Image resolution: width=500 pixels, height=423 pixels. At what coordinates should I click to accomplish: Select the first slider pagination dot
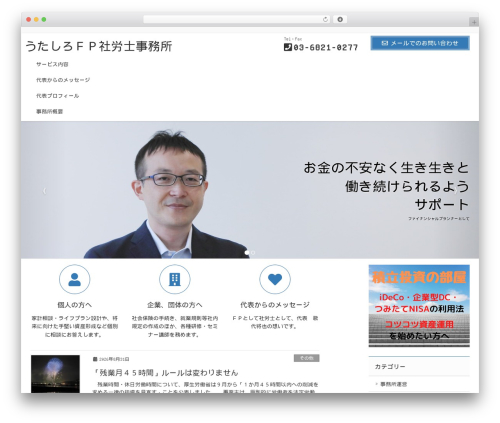[247, 253]
